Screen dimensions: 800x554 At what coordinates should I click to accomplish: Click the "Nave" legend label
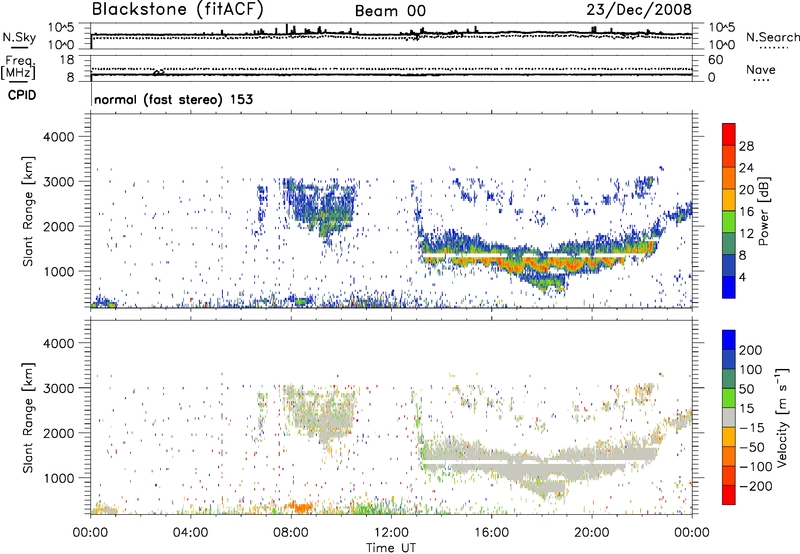761,69
